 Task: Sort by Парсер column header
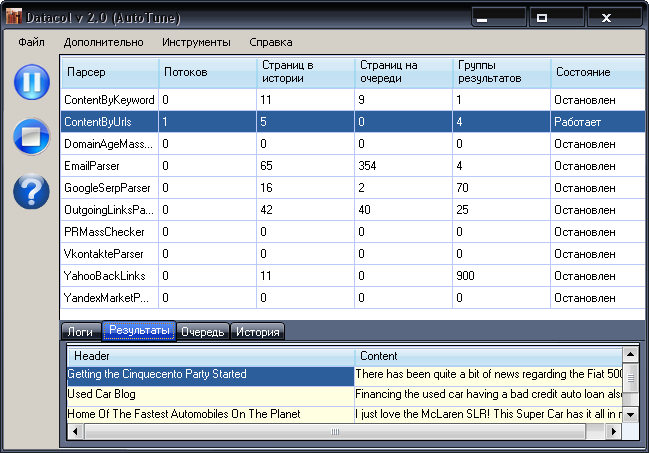pos(108,73)
